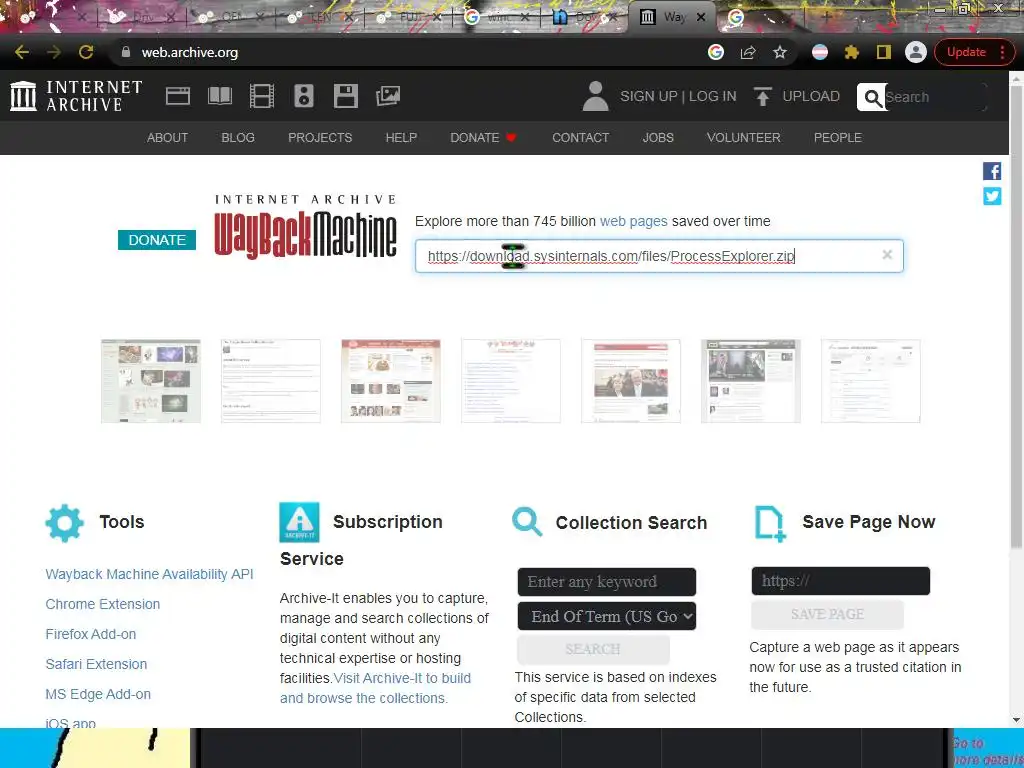Click the SIGN UP link
1024x768 pixels.
(648, 96)
